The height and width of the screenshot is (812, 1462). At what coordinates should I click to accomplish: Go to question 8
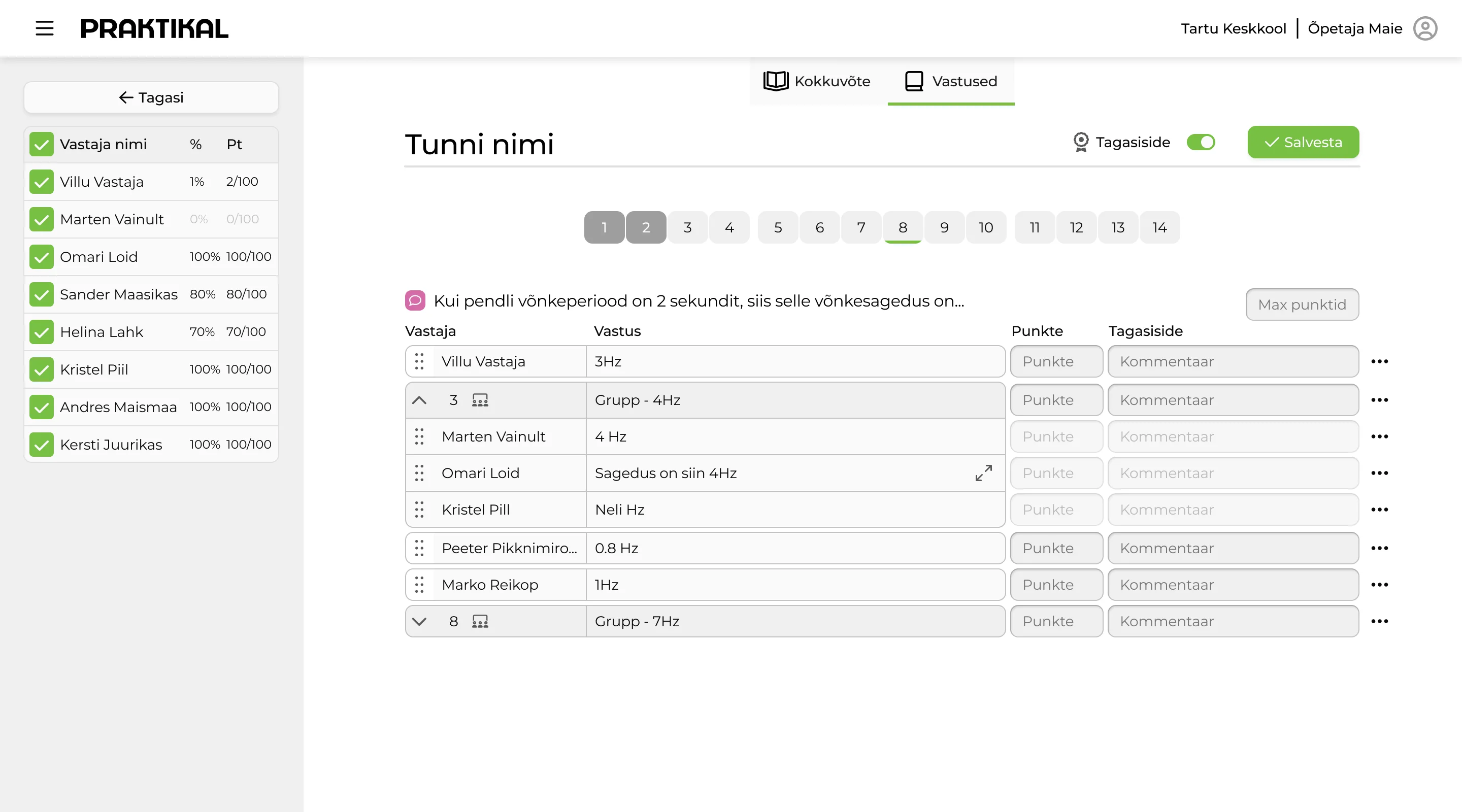tap(903, 227)
